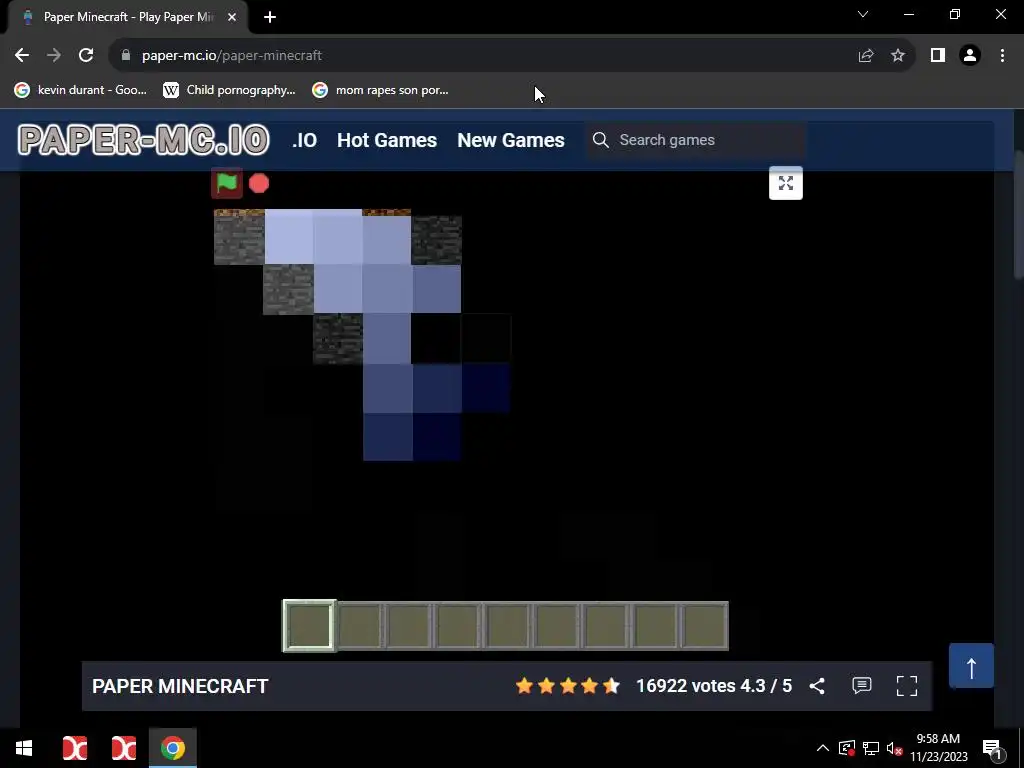Screen dimensions: 1024x768
Task: Select the eighth hotbar slot
Action: click(x=655, y=626)
